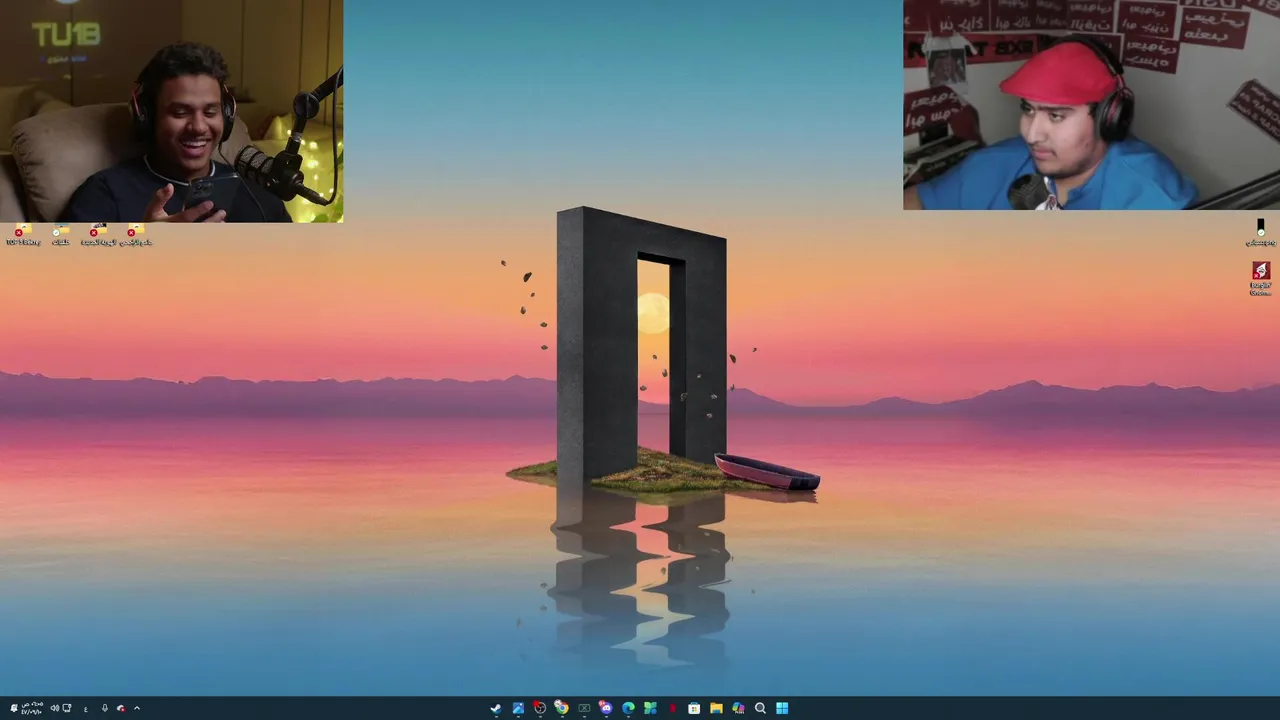
Task: Open the Windows Start menu
Action: pyautogui.click(x=782, y=708)
